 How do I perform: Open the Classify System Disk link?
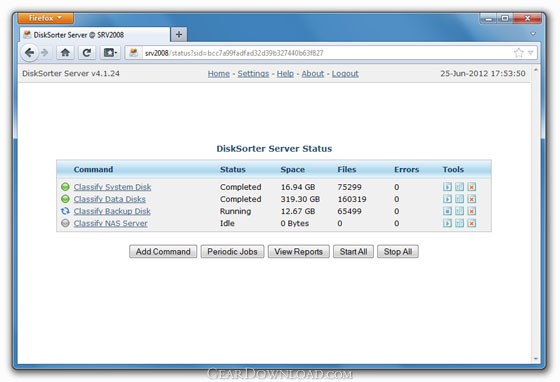coord(112,187)
